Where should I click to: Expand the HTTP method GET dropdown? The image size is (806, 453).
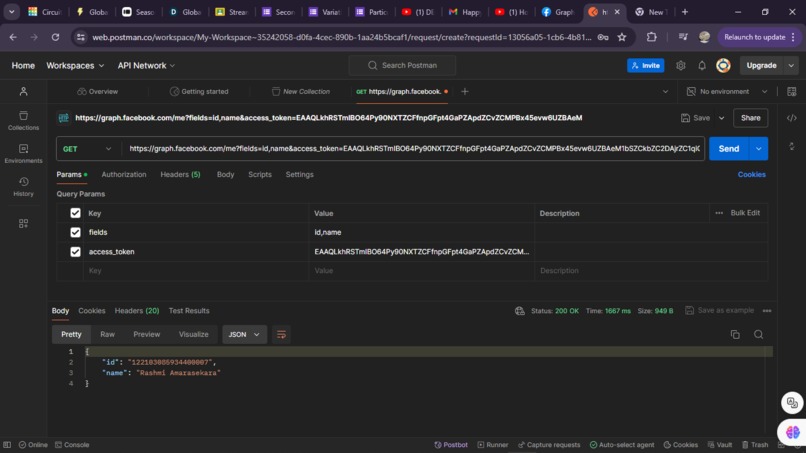coord(87,149)
